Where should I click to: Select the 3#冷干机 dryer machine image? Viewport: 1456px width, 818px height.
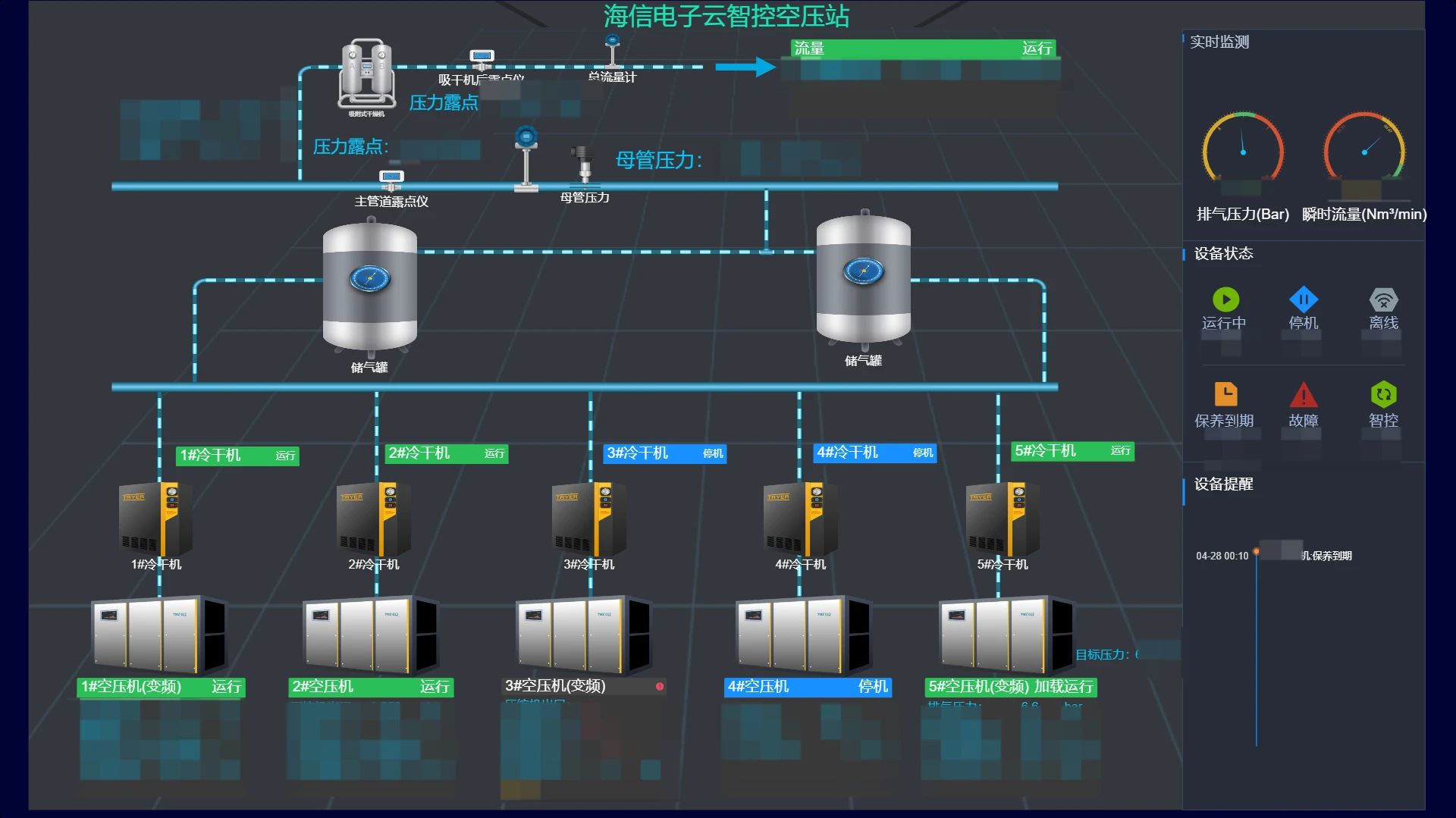point(589,519)
